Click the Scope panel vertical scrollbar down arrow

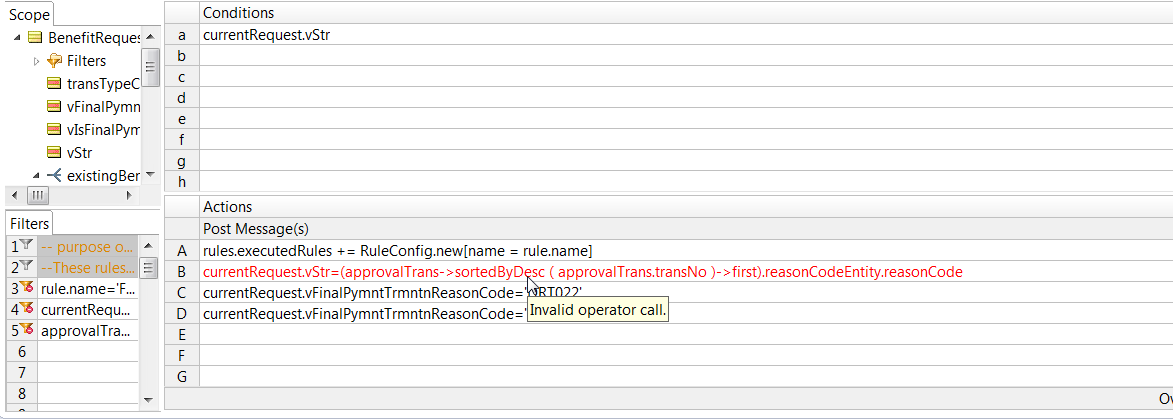point(151,175)
